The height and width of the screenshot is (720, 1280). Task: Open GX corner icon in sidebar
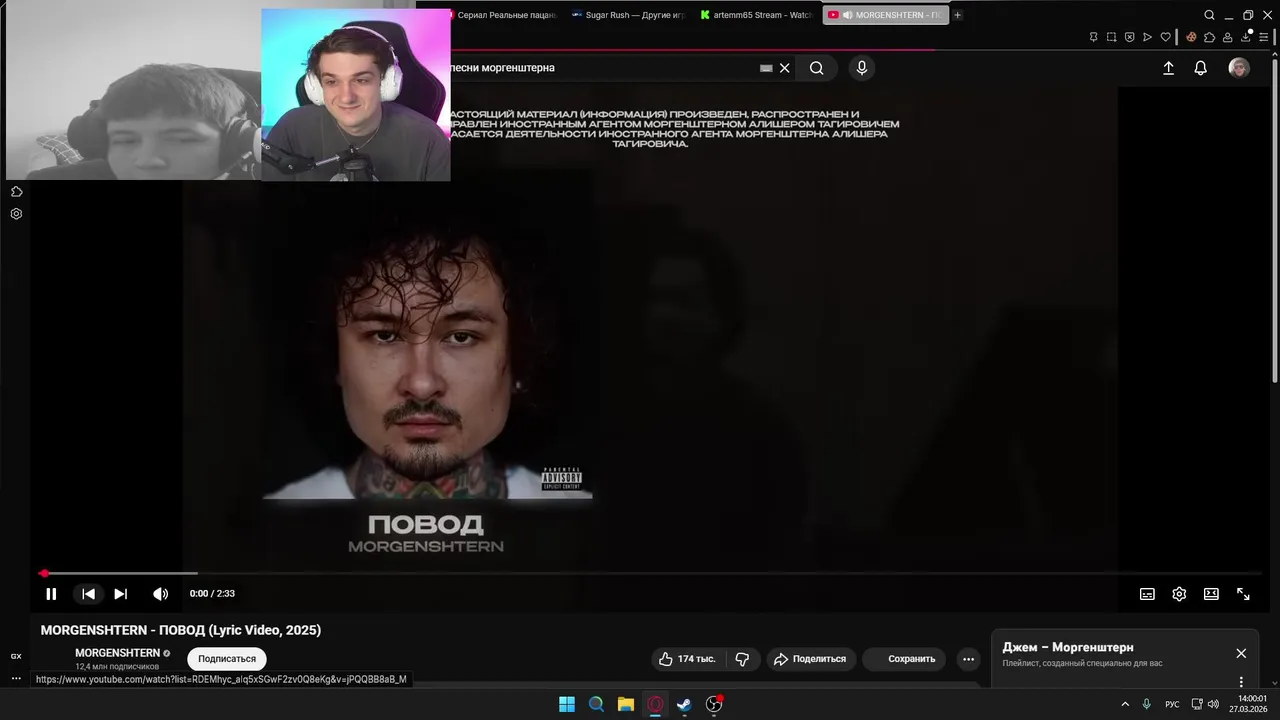(x=16, y=656)
